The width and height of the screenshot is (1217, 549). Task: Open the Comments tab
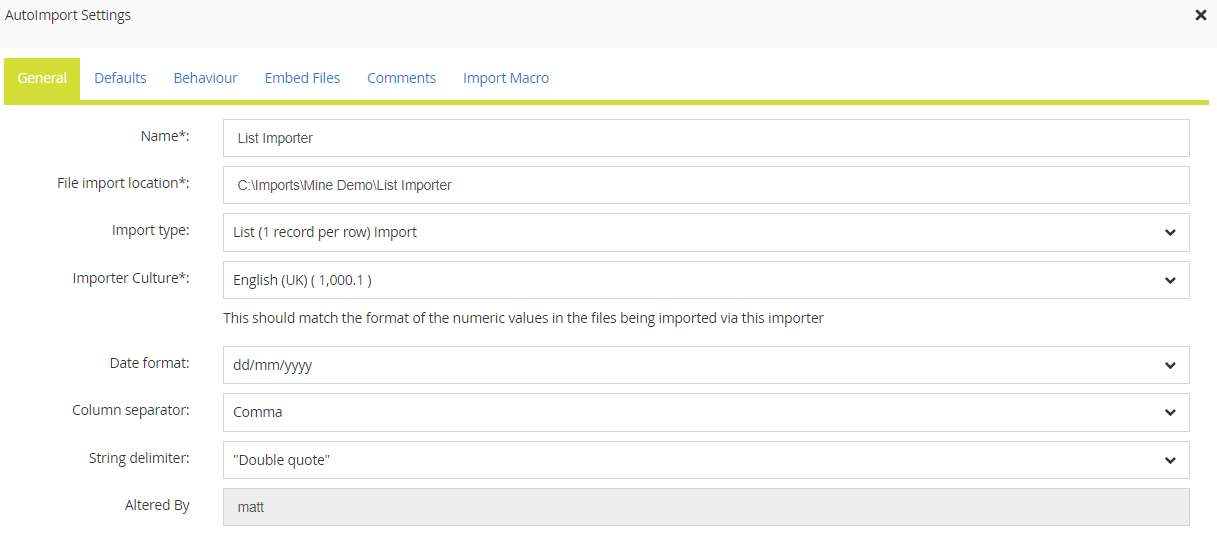pos(401,78)
